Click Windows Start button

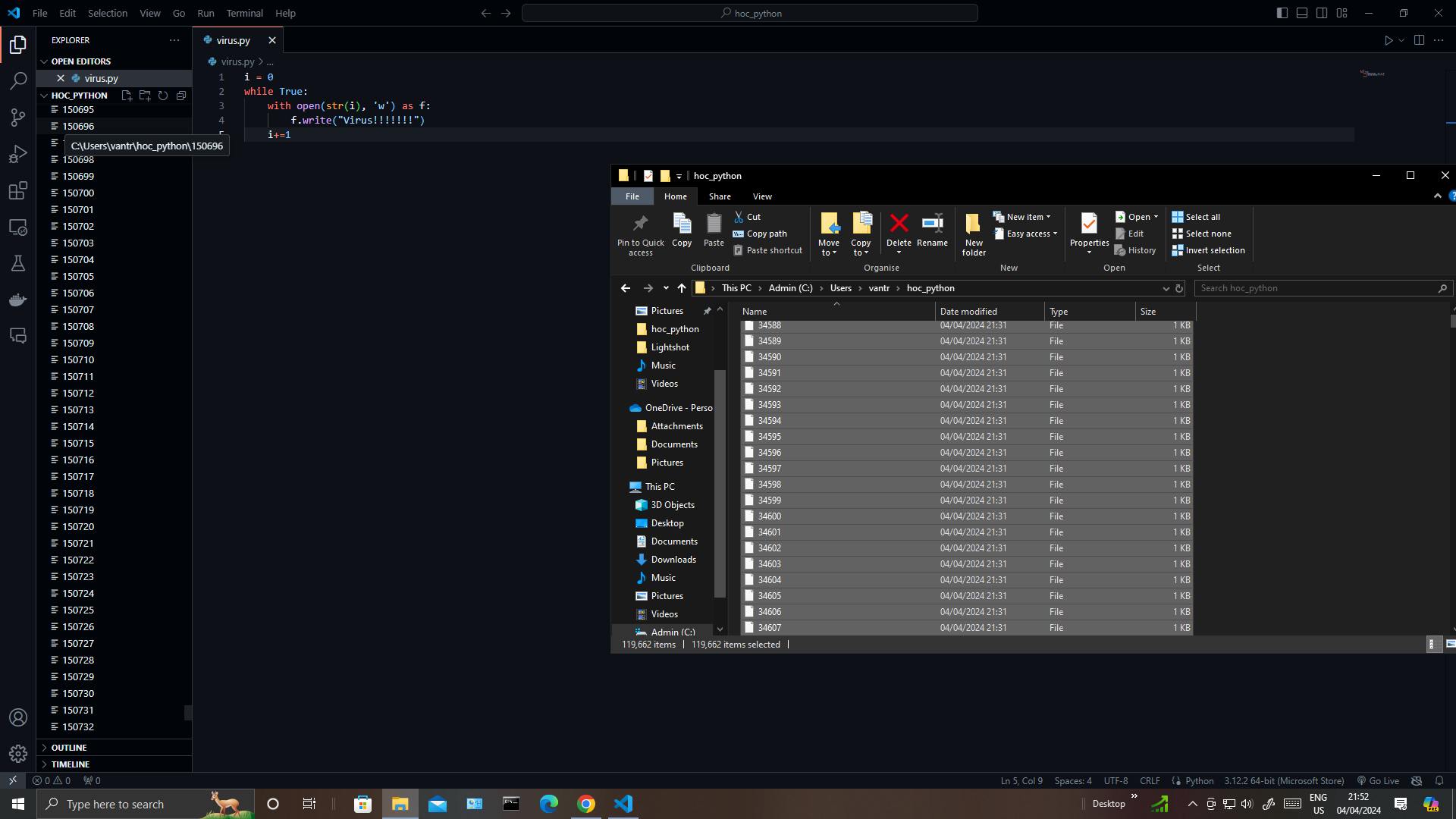[18, 804]
